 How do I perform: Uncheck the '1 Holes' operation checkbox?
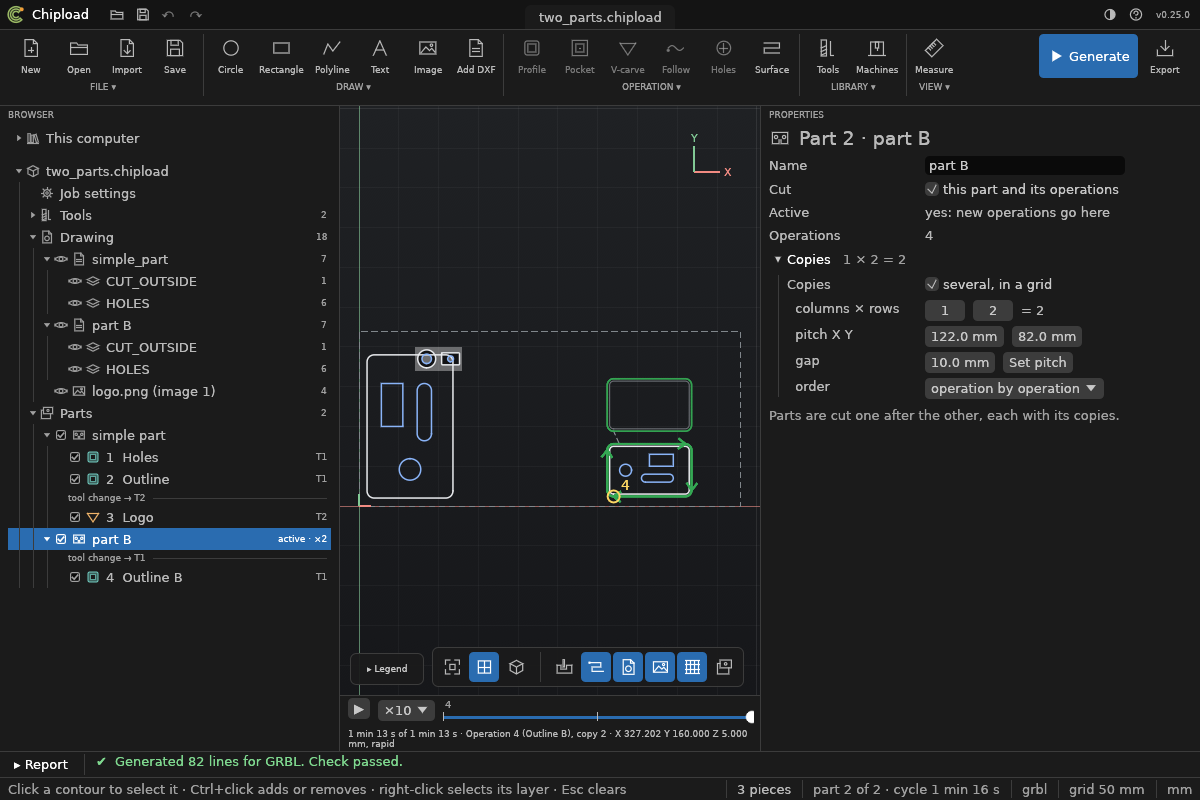(75, 457)
